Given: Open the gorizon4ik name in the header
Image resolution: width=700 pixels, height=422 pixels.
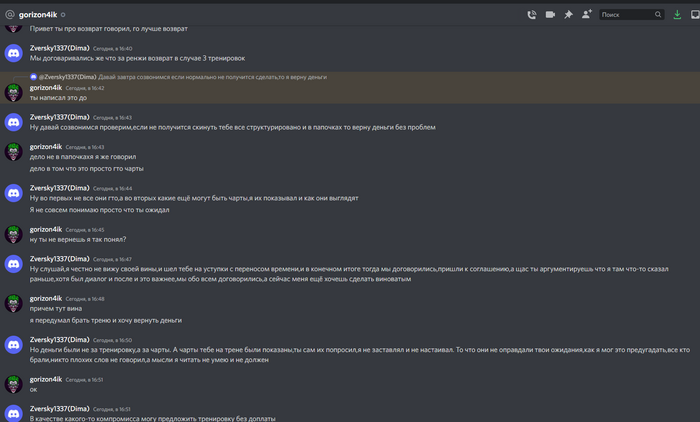Looking at the screenshot, I should point(39,15).
